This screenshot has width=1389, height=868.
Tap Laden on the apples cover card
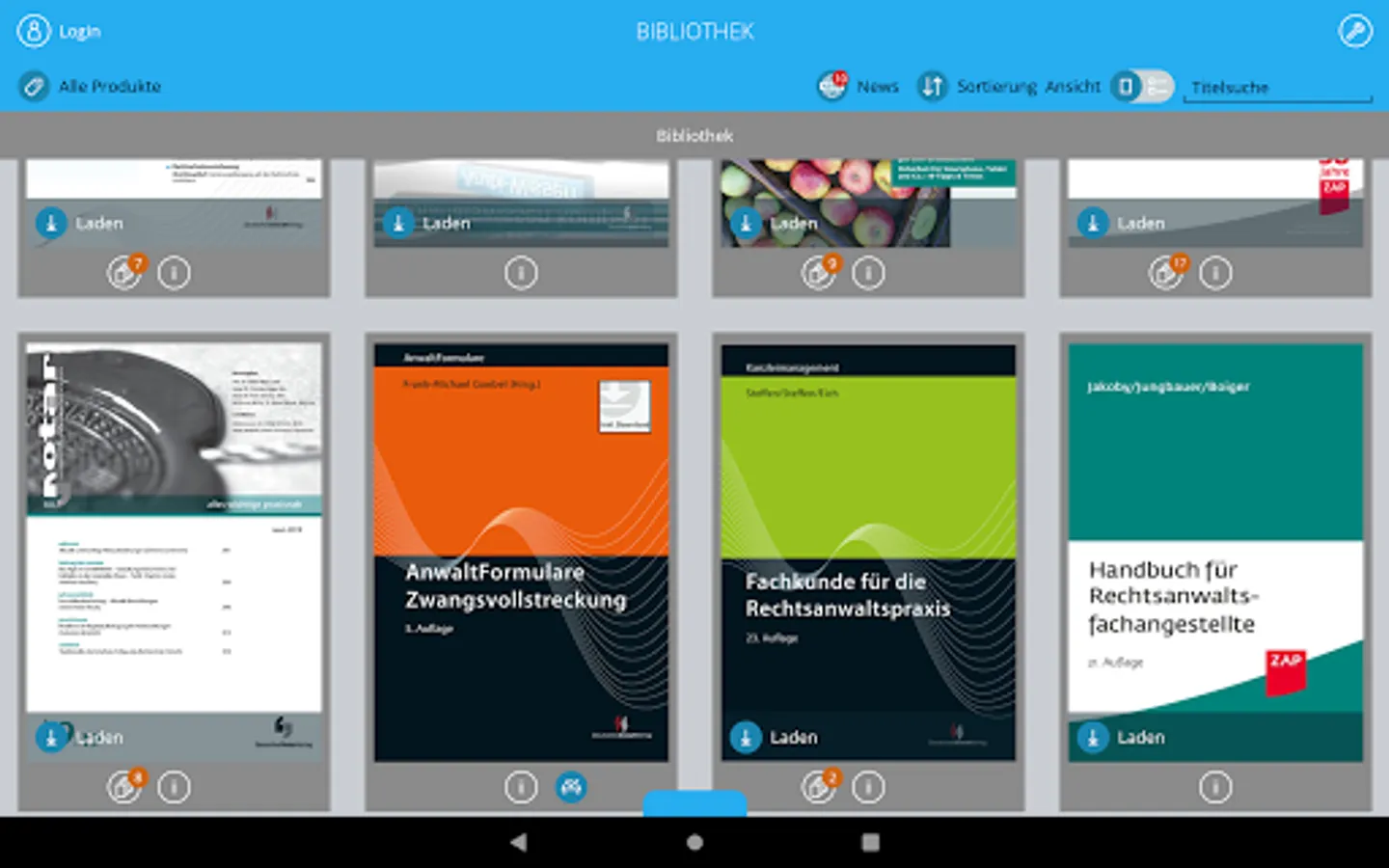[774, 223]
